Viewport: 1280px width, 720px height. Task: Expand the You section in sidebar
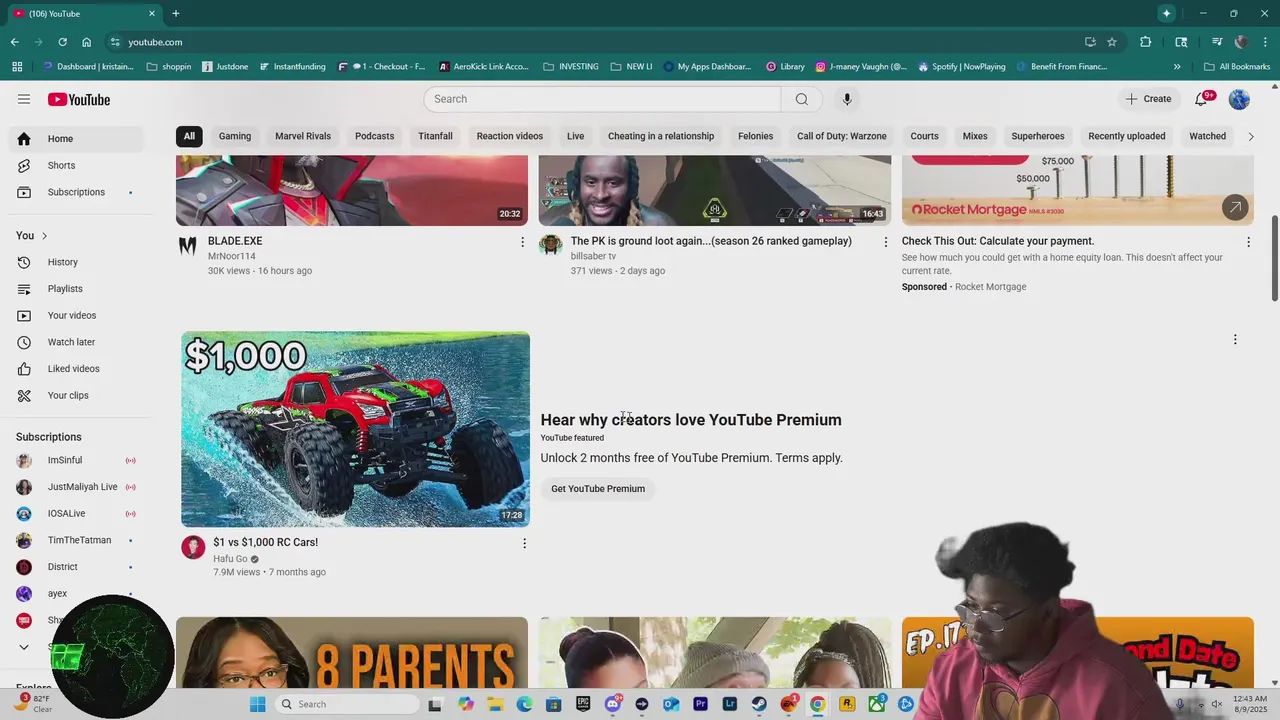[x=32, y=235]
